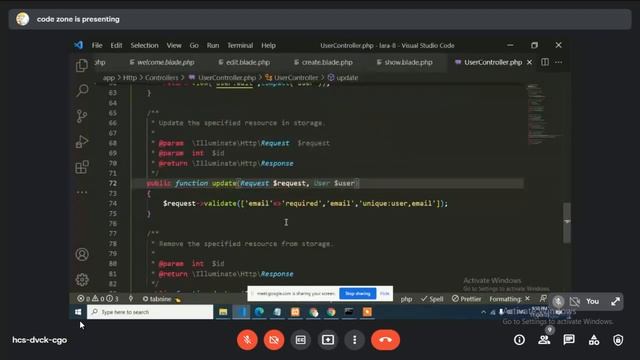640x360 pixels.
Task: Open the File menu
Action: point(97,45)
